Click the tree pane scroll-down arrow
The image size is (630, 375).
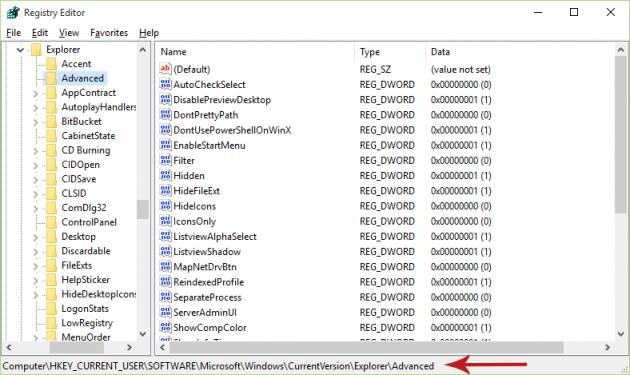click(x=143, y=334)
